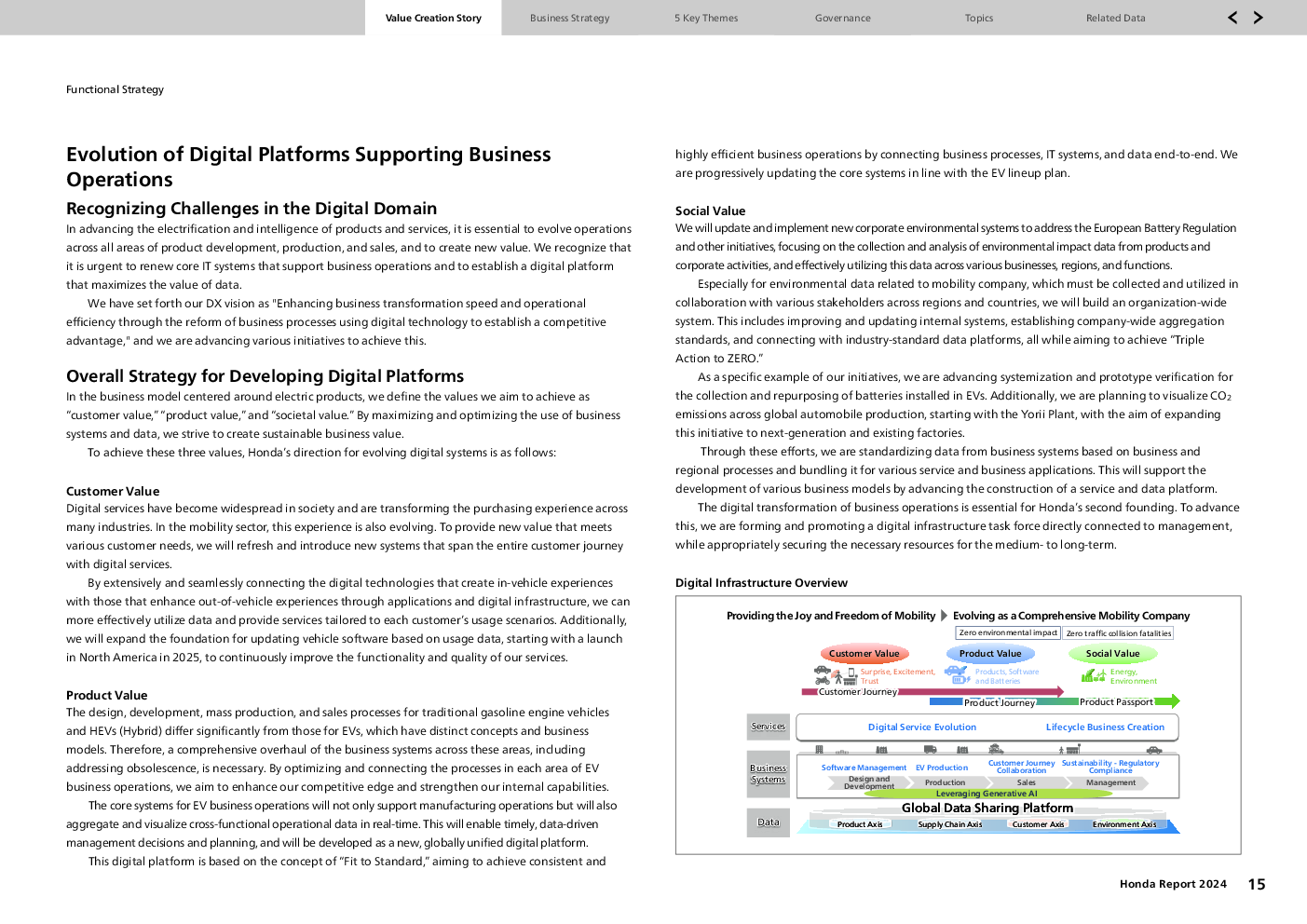Click the Product Passport arrow label

click(1116, 702)
